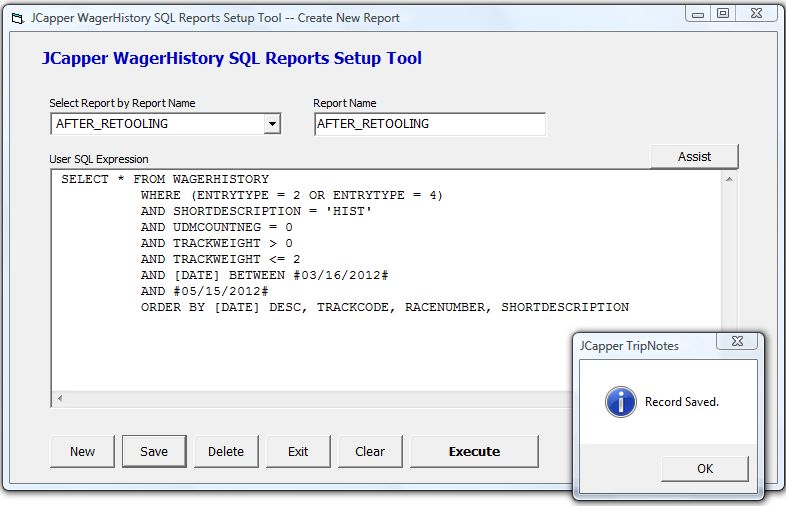
Task: Click the AND #05/15/2012# line
Action: tap(205, 291)
